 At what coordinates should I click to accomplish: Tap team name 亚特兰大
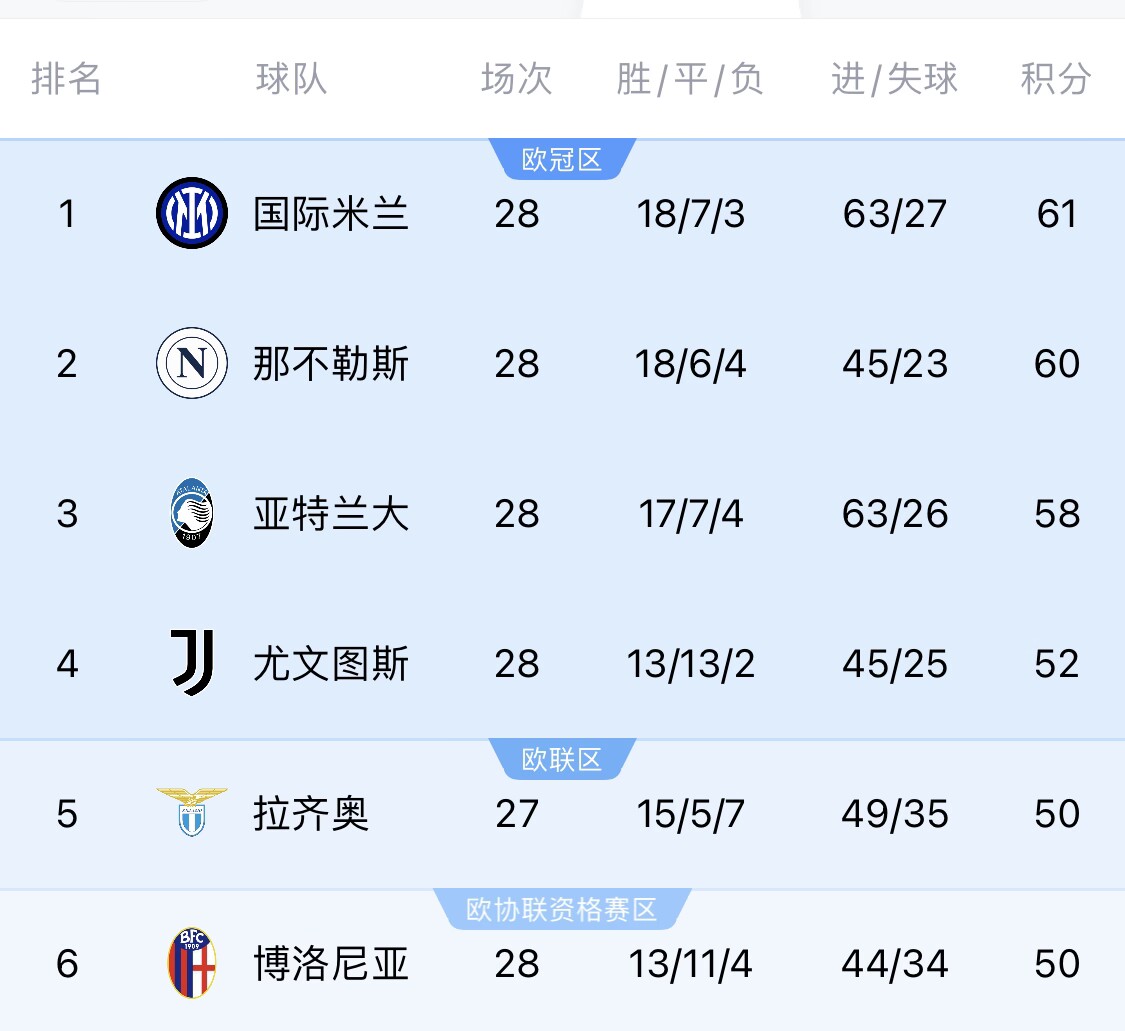(x=331, y=514)
